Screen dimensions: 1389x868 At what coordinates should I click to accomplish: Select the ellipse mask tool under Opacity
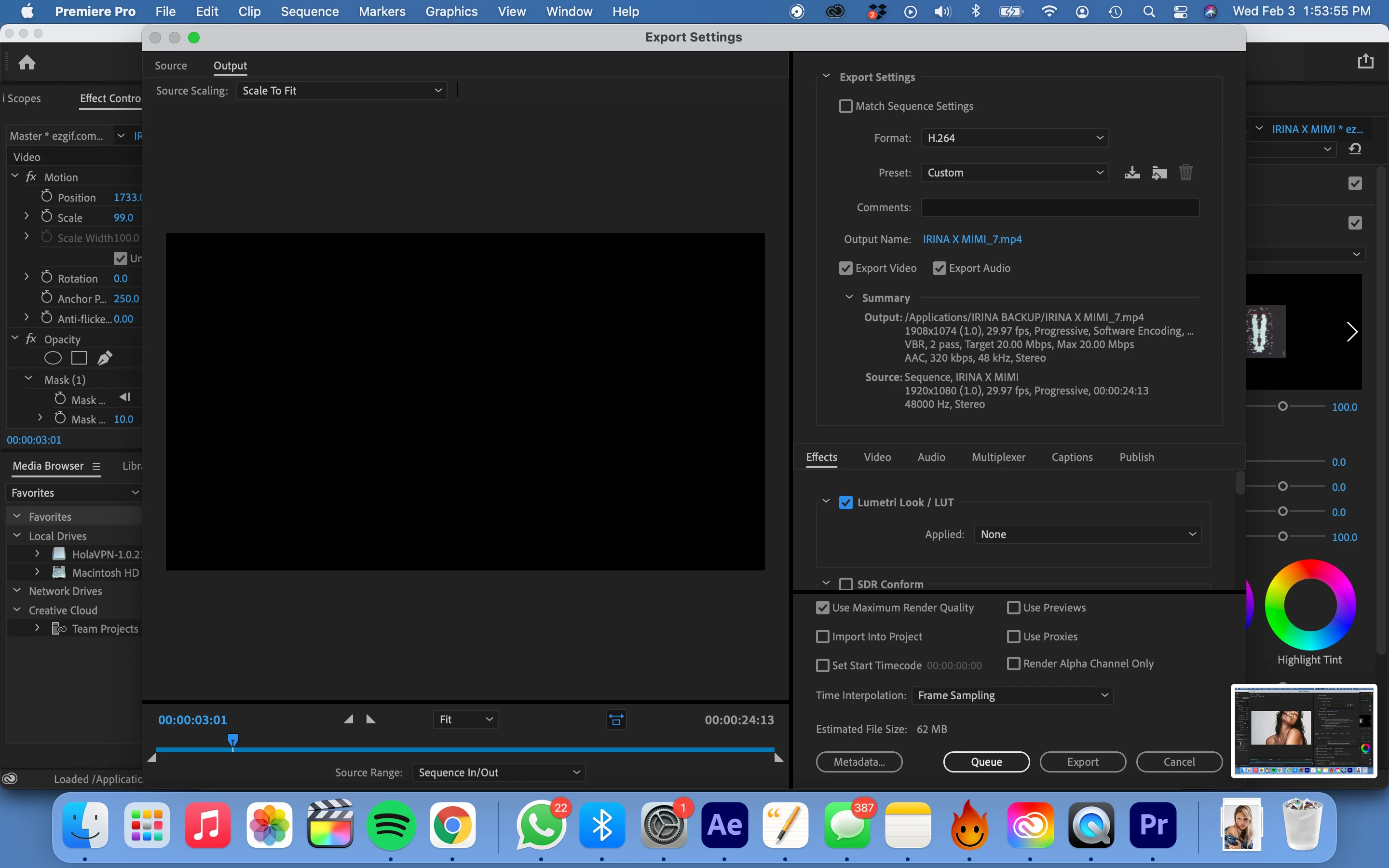(x=53, y=358)
